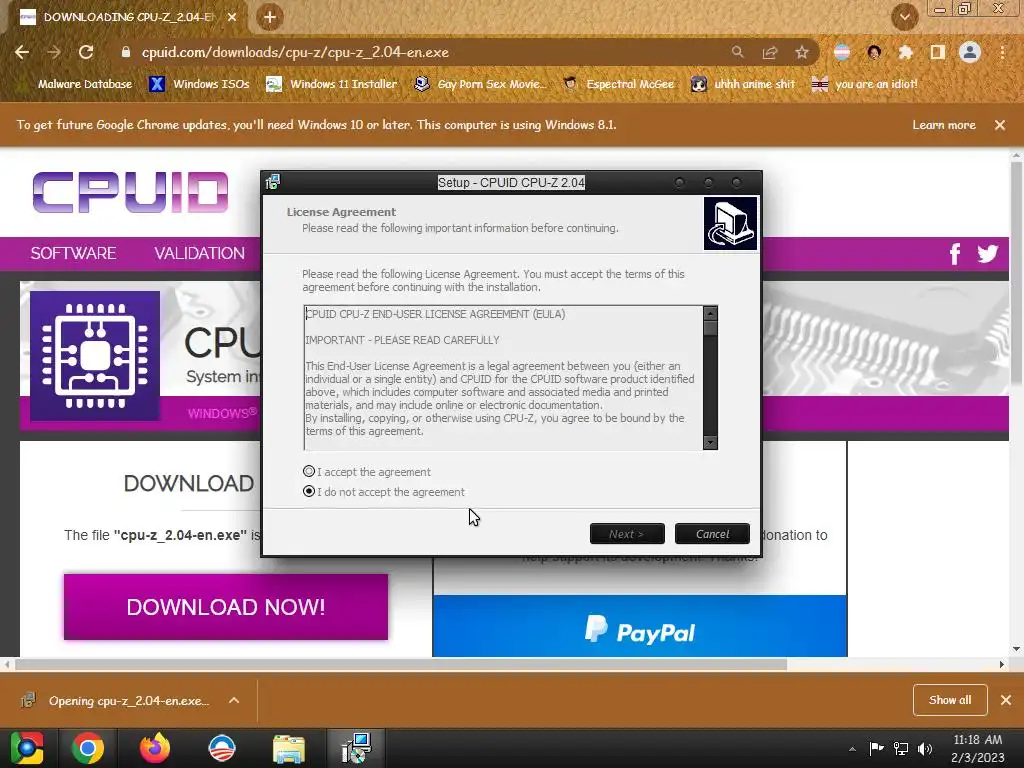Click Learn more about Chrome updates
Viewport: 1024px width, 768px height.
click(x=944, y=125)
